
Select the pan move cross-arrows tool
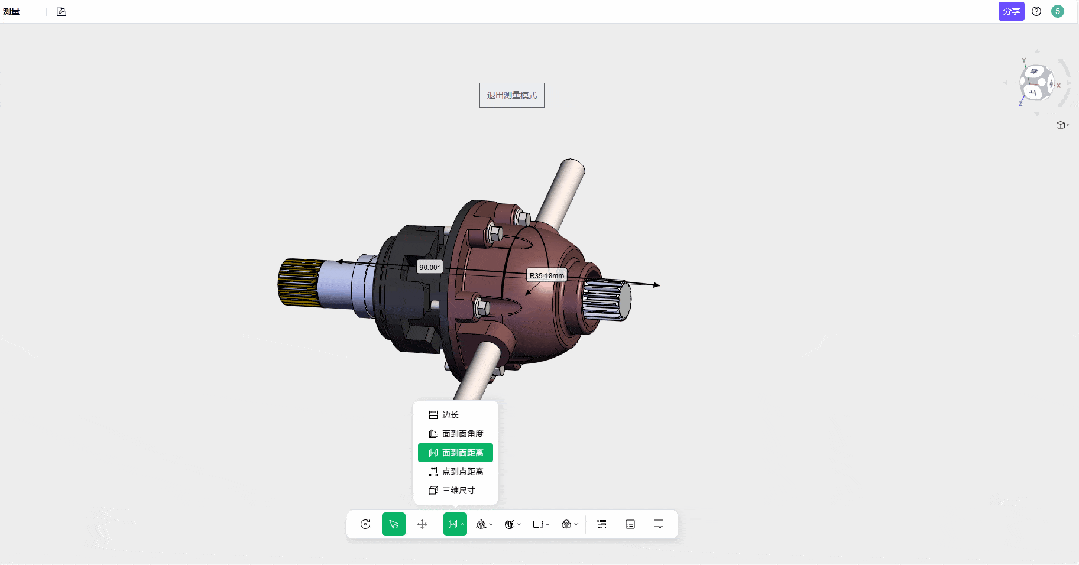423,524
